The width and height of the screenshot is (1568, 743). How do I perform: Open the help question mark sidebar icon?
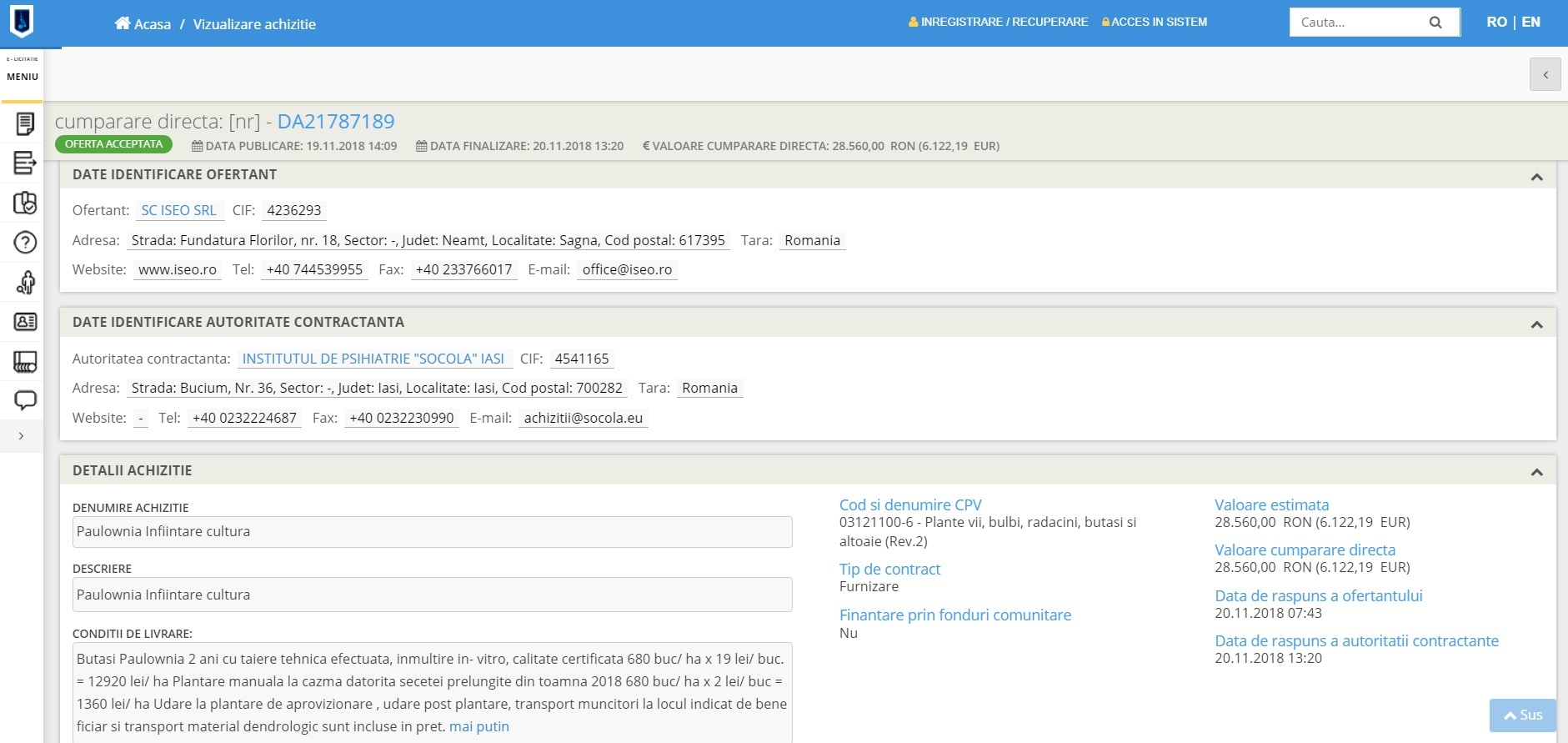point(25,242)
